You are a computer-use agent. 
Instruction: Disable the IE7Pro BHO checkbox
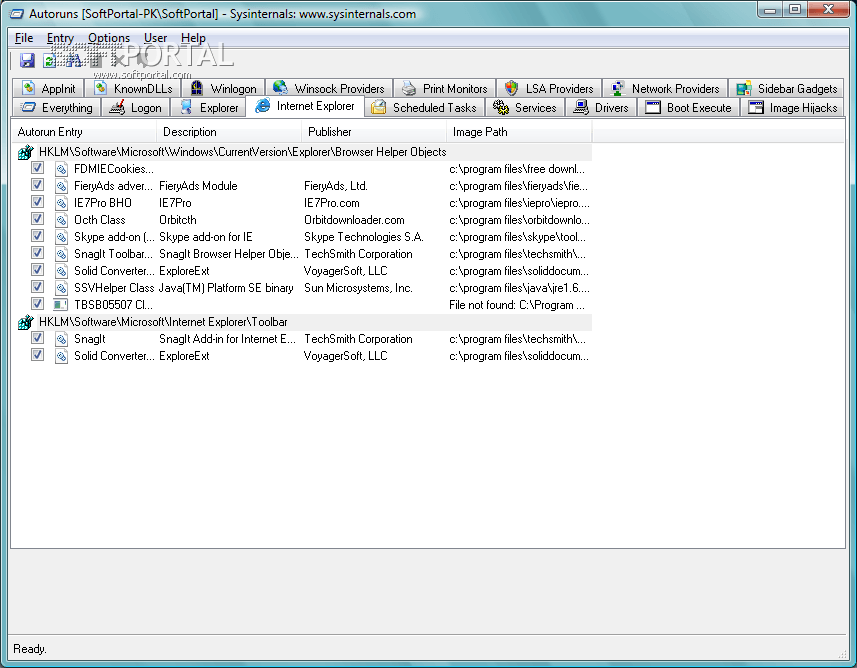click(37, 202)
